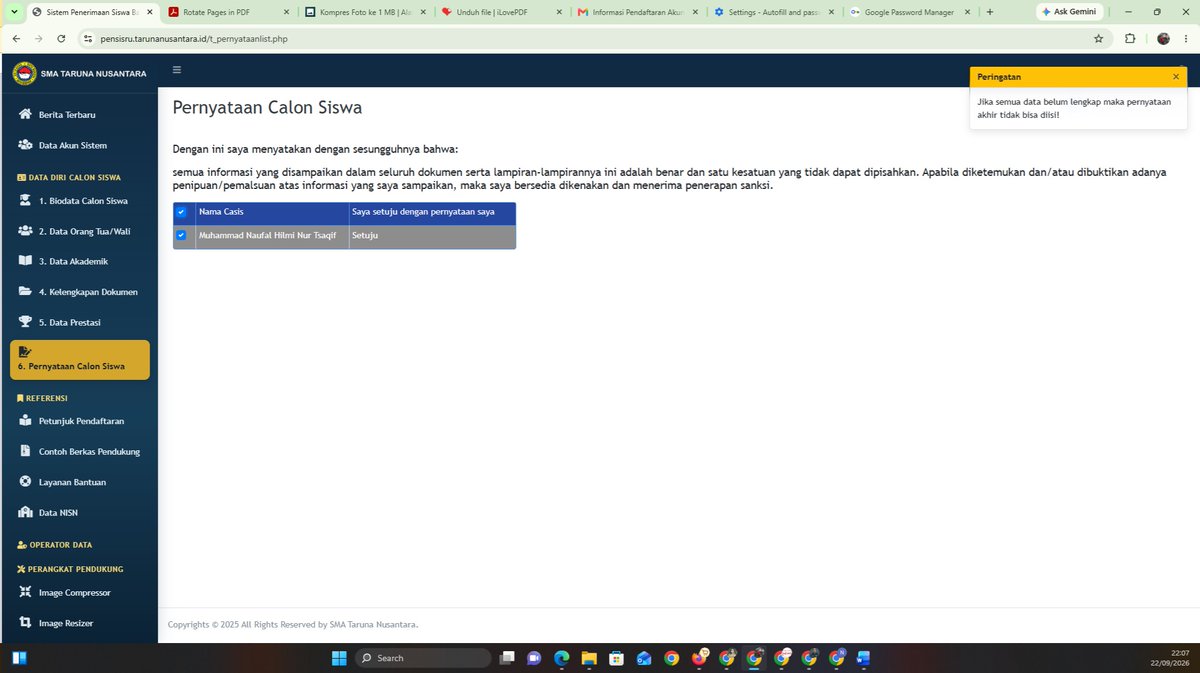Open 5. Data Prestasi trophy icon

click(x=25, y=322)
